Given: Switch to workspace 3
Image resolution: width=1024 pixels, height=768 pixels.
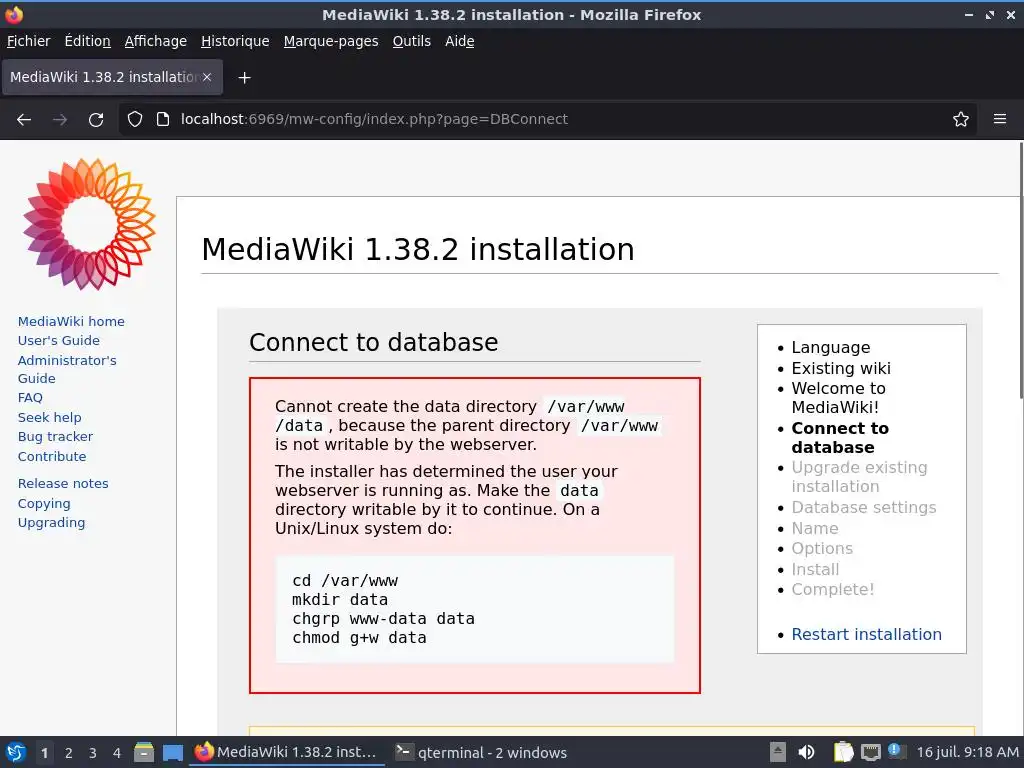Looking at the screenshot, I should (x=93, y=753).
